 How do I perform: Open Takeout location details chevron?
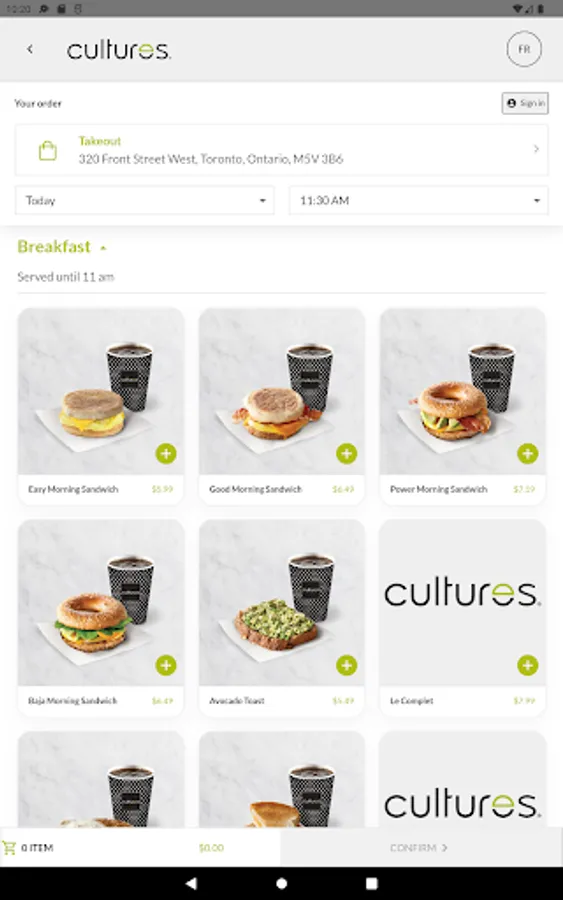[x=536, y=149]
